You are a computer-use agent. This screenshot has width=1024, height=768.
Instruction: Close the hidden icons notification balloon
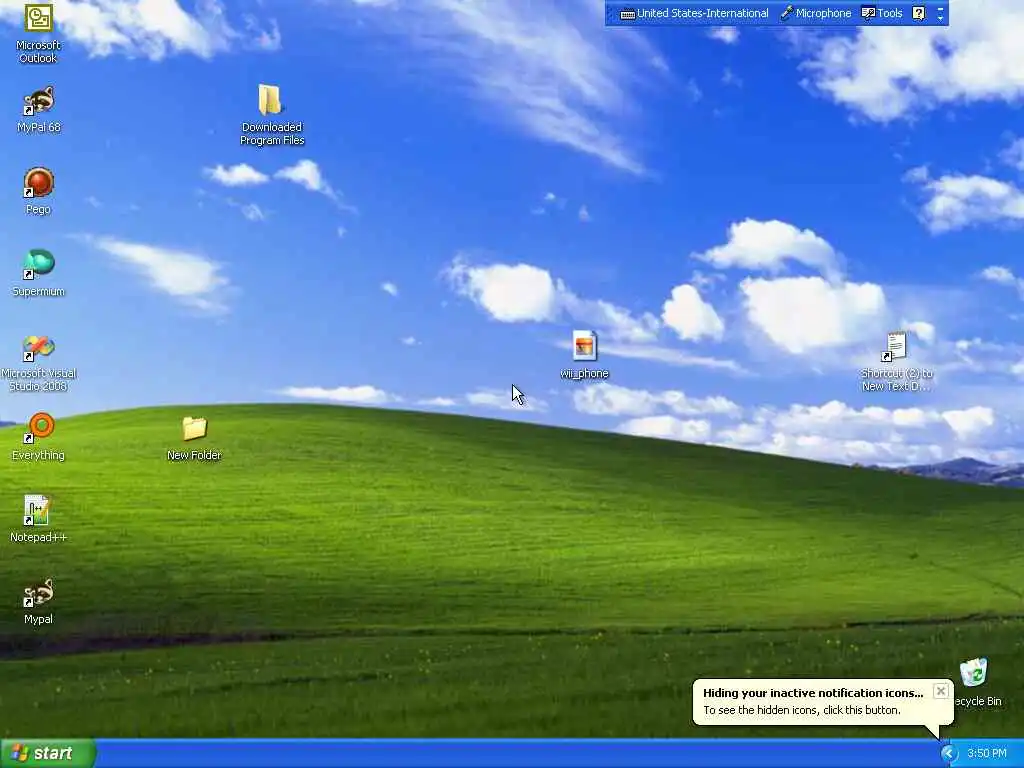coord(940,691)
